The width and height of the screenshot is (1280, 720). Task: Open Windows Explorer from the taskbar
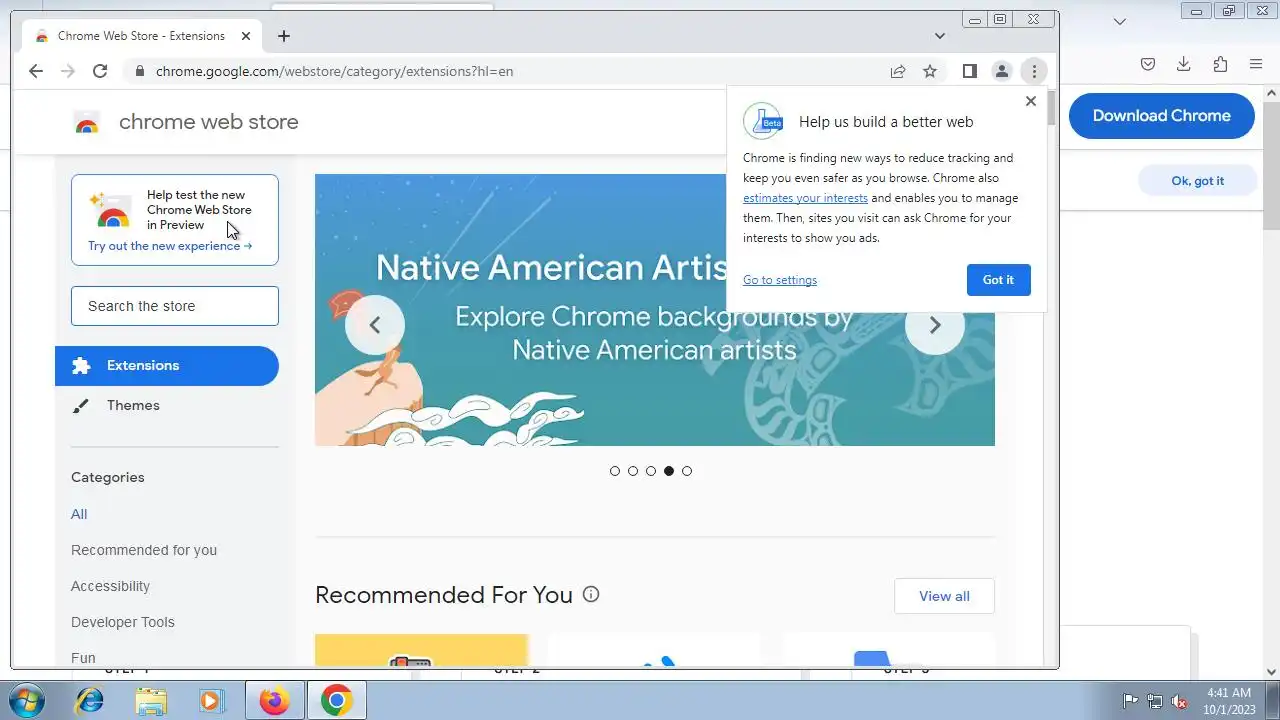coord(151,701)
